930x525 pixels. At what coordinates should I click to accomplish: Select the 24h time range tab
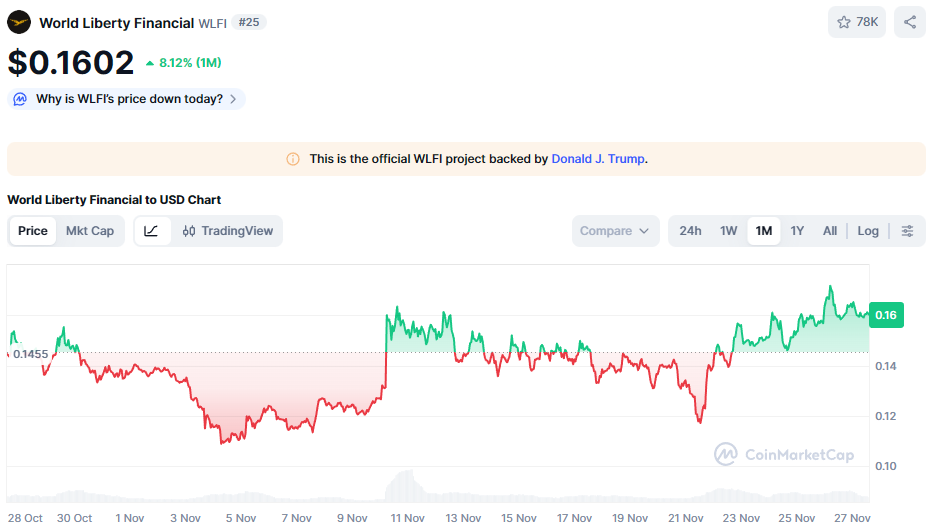690,231
